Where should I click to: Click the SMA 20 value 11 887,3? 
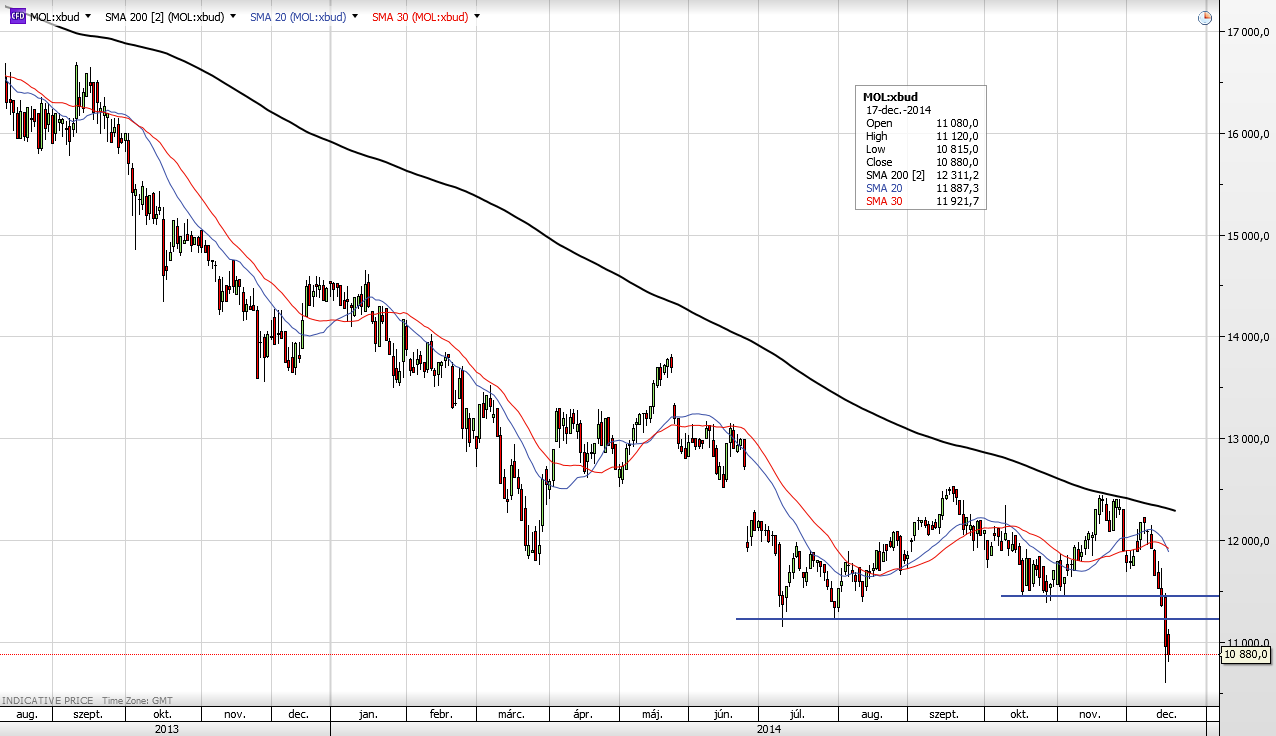pyautogui.click(x=957, y=188)
